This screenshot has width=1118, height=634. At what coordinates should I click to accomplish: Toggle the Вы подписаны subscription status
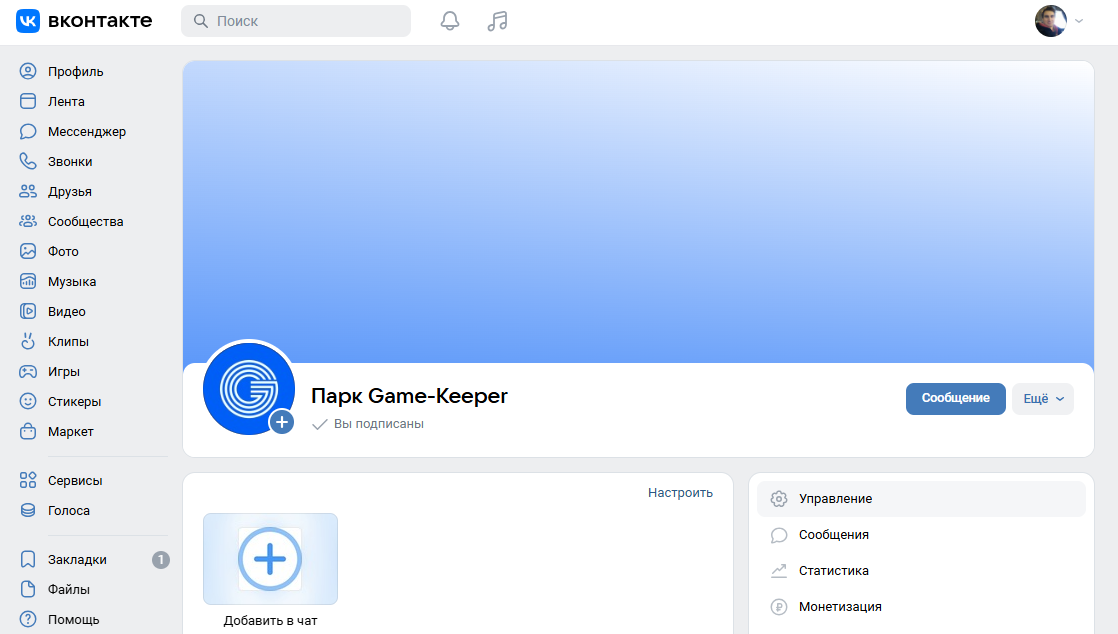[x=368, y=424]
